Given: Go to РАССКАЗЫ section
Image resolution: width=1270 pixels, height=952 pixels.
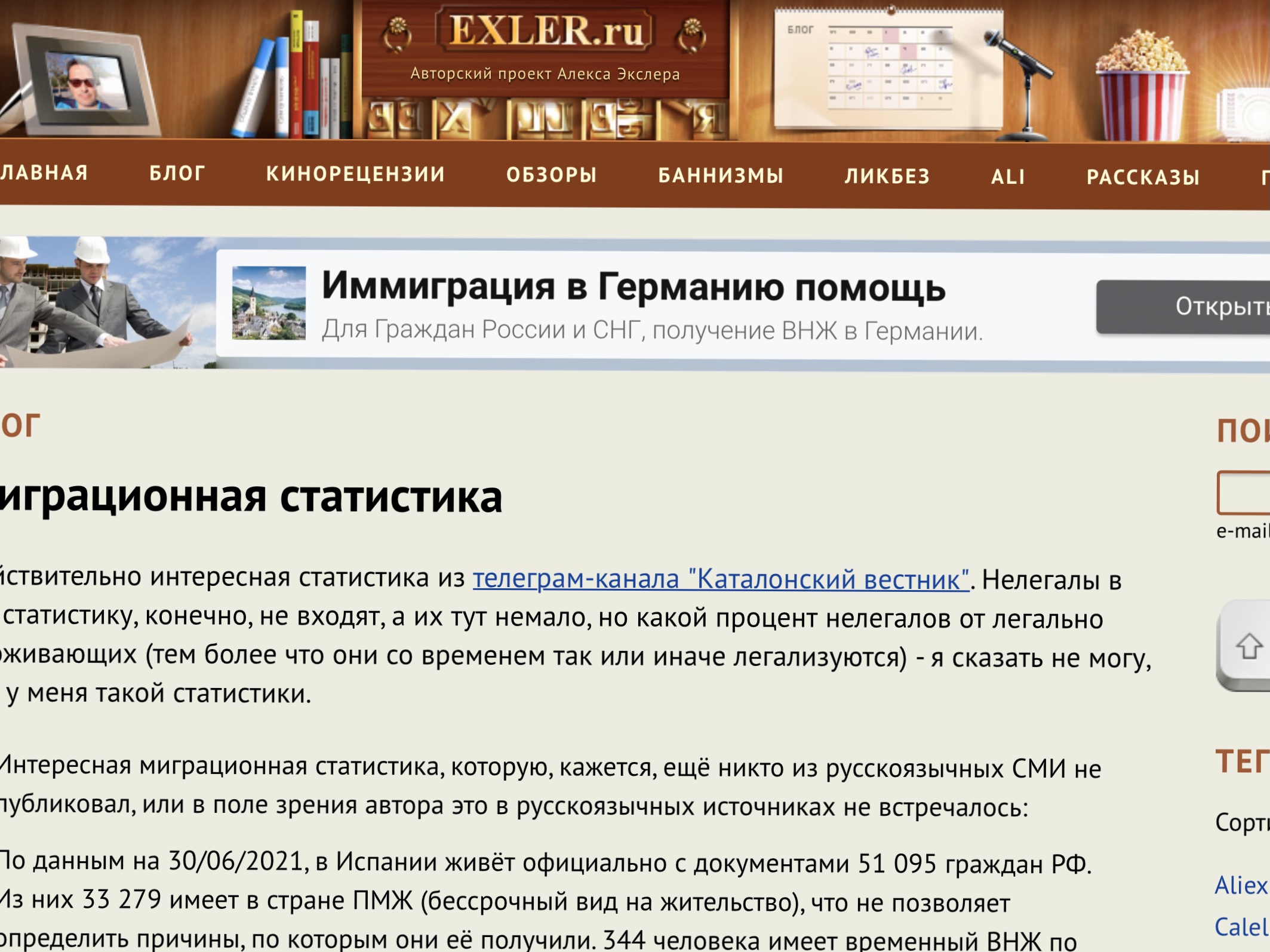Looking at the screenshot, I should (x=1143, y=177).
